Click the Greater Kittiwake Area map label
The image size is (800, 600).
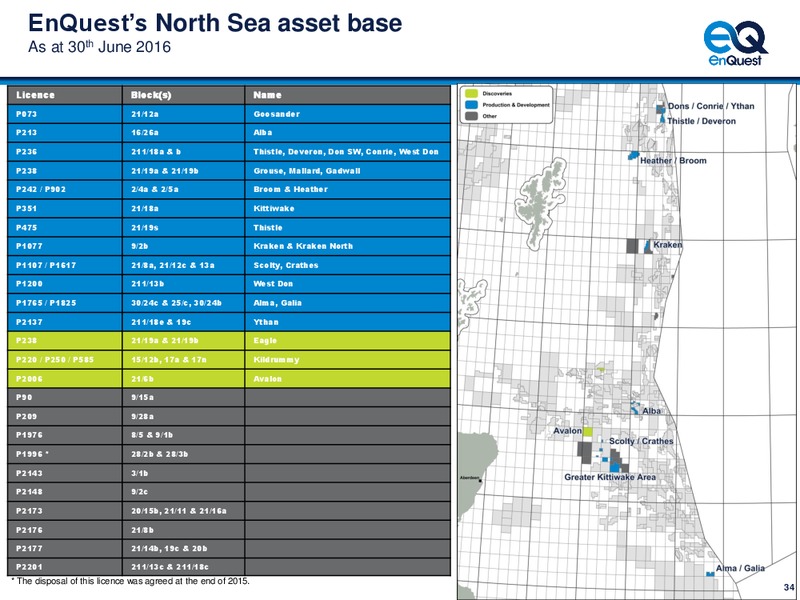[610, 477]
